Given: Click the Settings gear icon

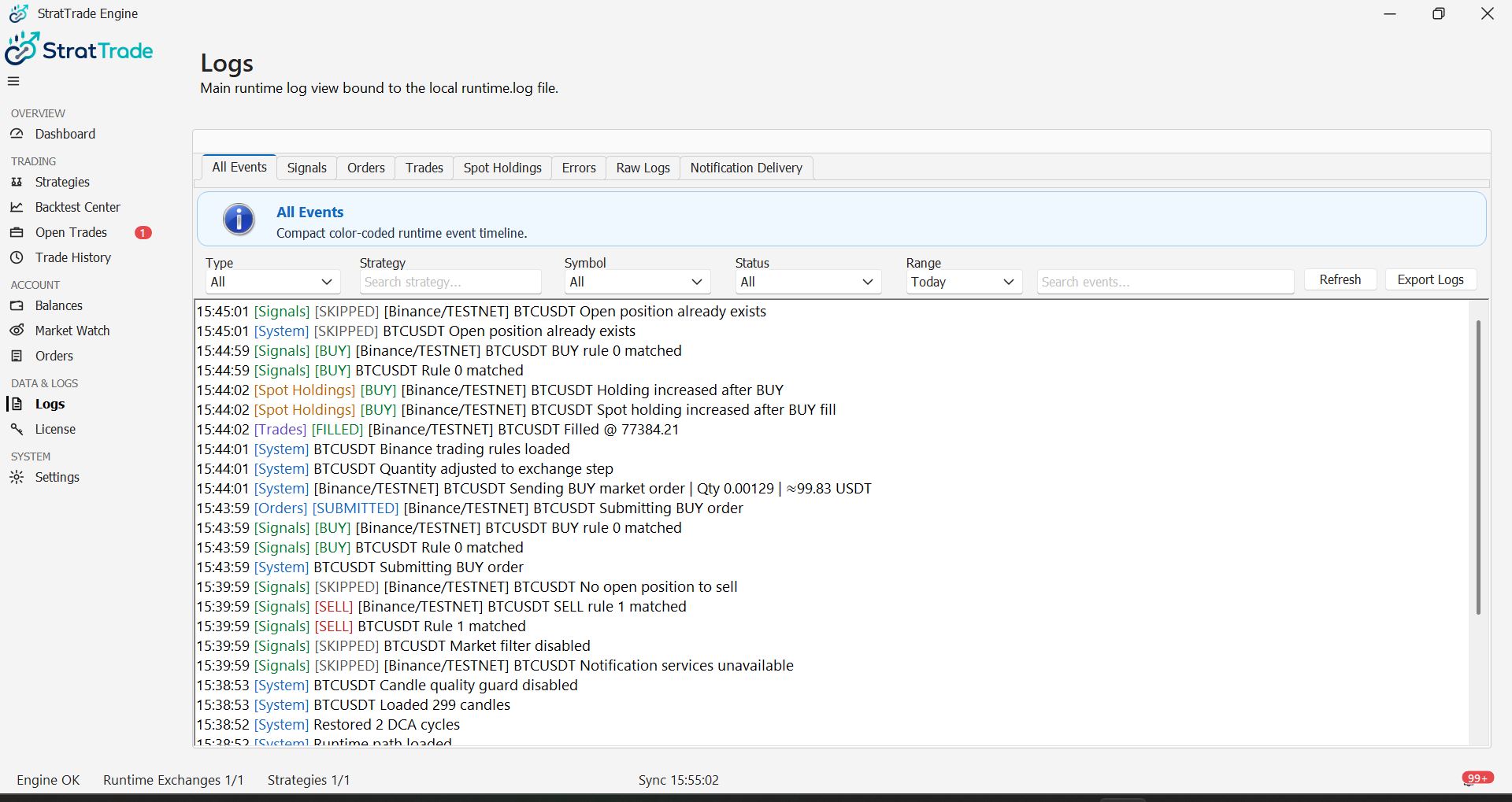Looking at the screenshot, I should [x=17, y=477].
